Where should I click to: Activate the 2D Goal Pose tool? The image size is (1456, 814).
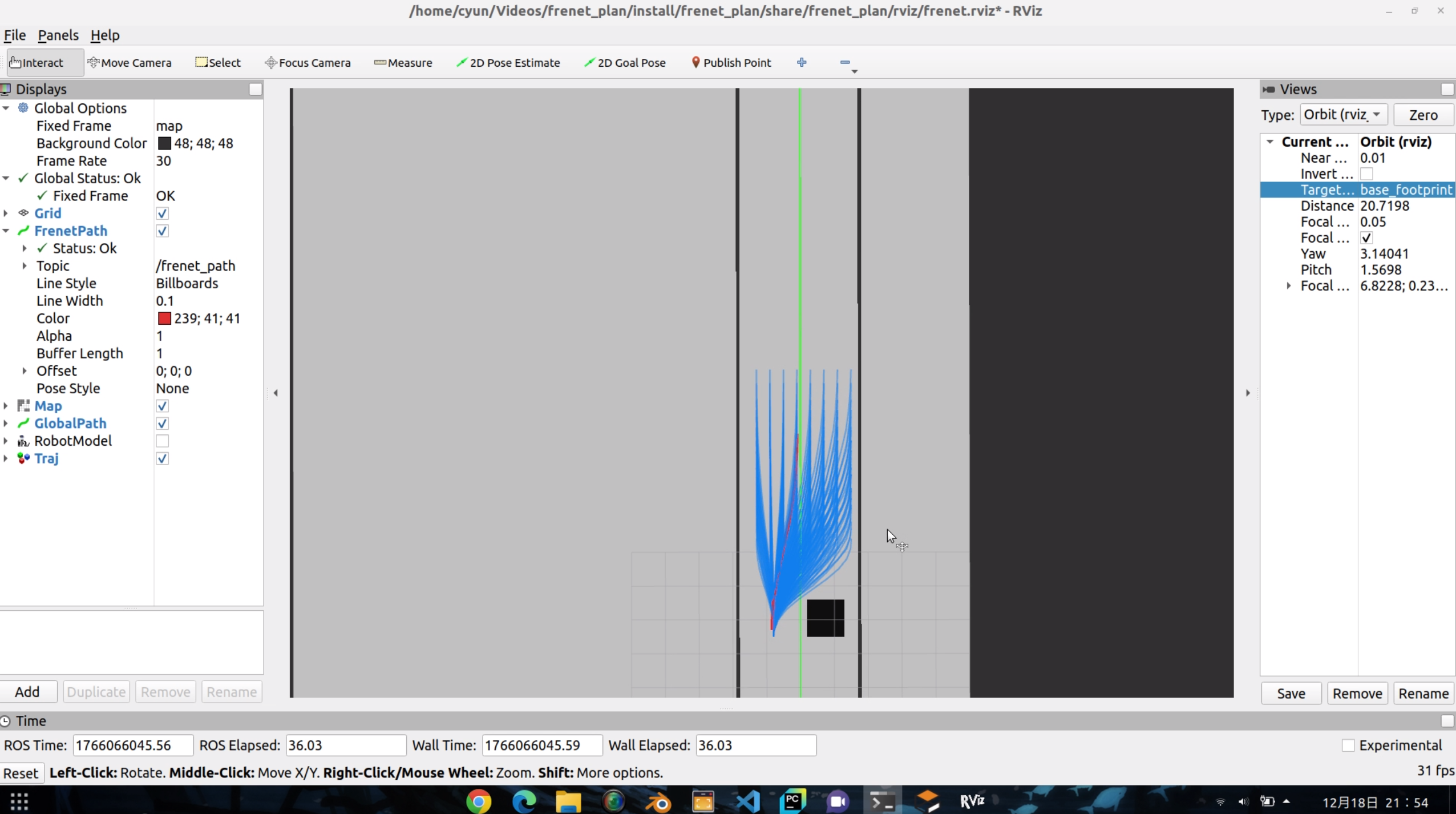[625, 63]
